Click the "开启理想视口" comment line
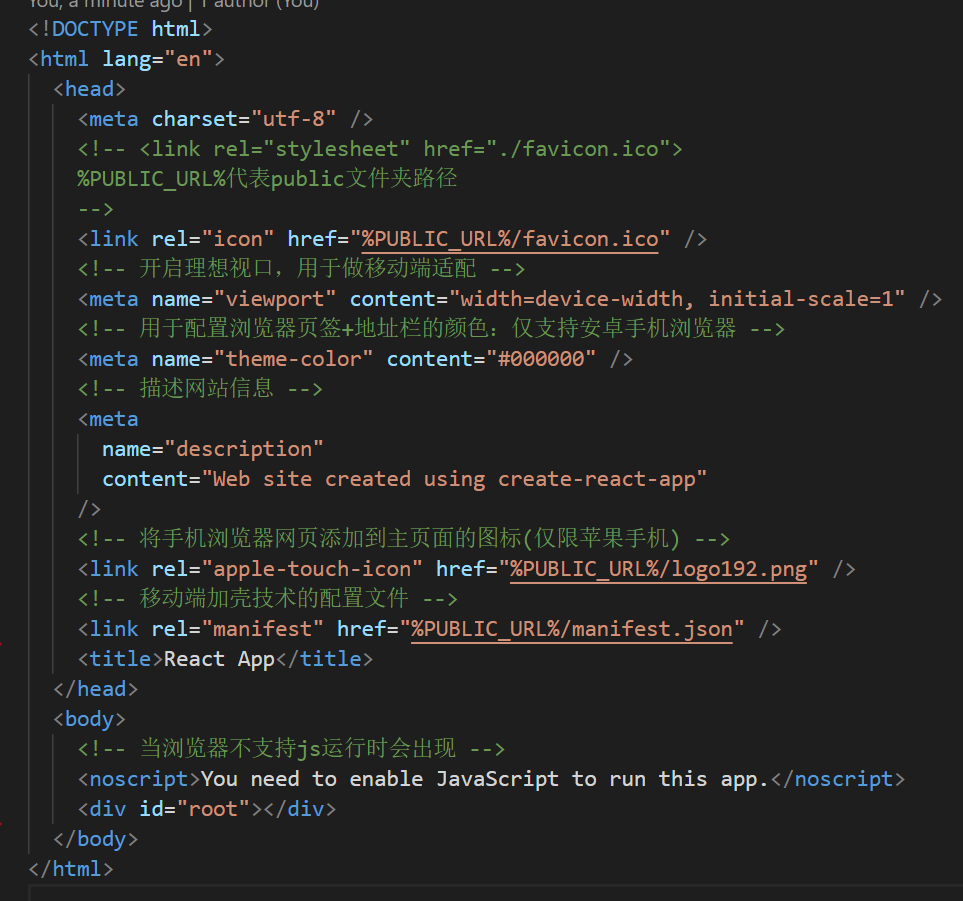 click(300, 269)
